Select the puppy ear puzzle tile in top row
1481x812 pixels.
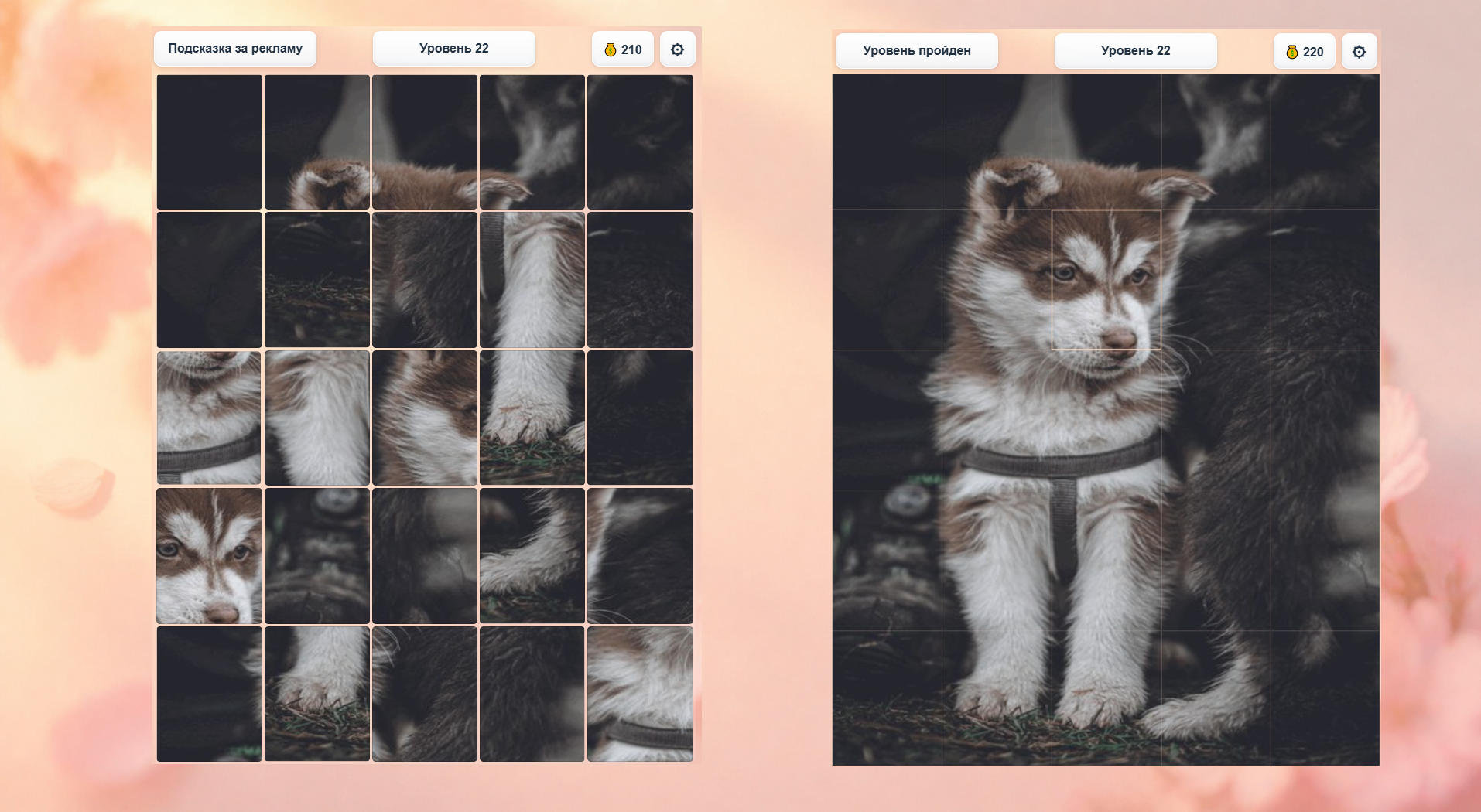point(316,142)
